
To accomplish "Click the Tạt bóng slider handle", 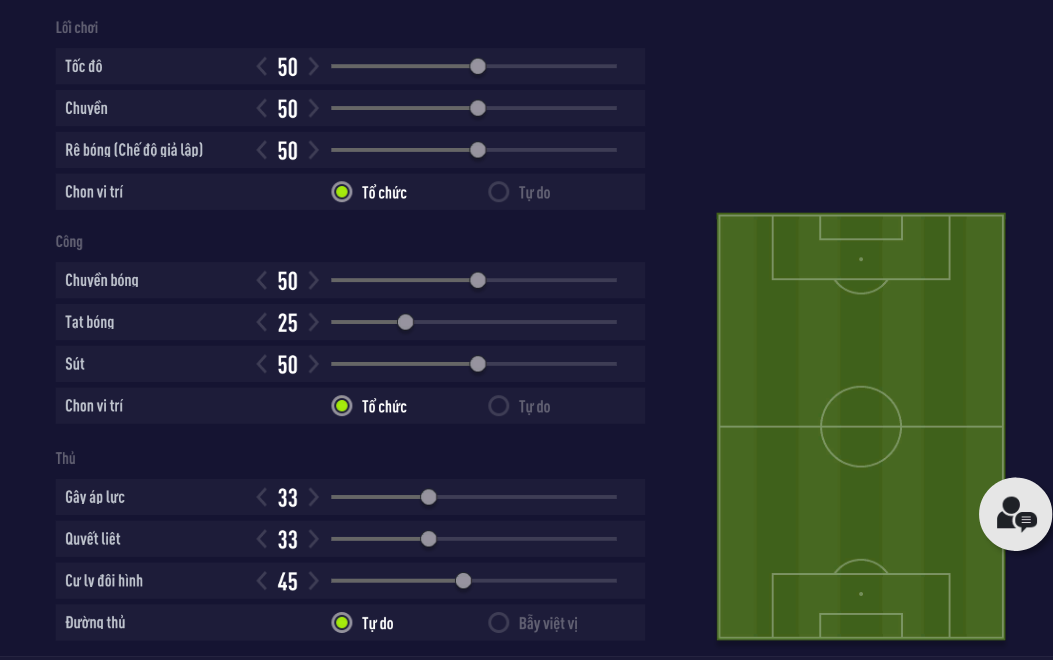I will pyautogui.click(x=405, y=322).
